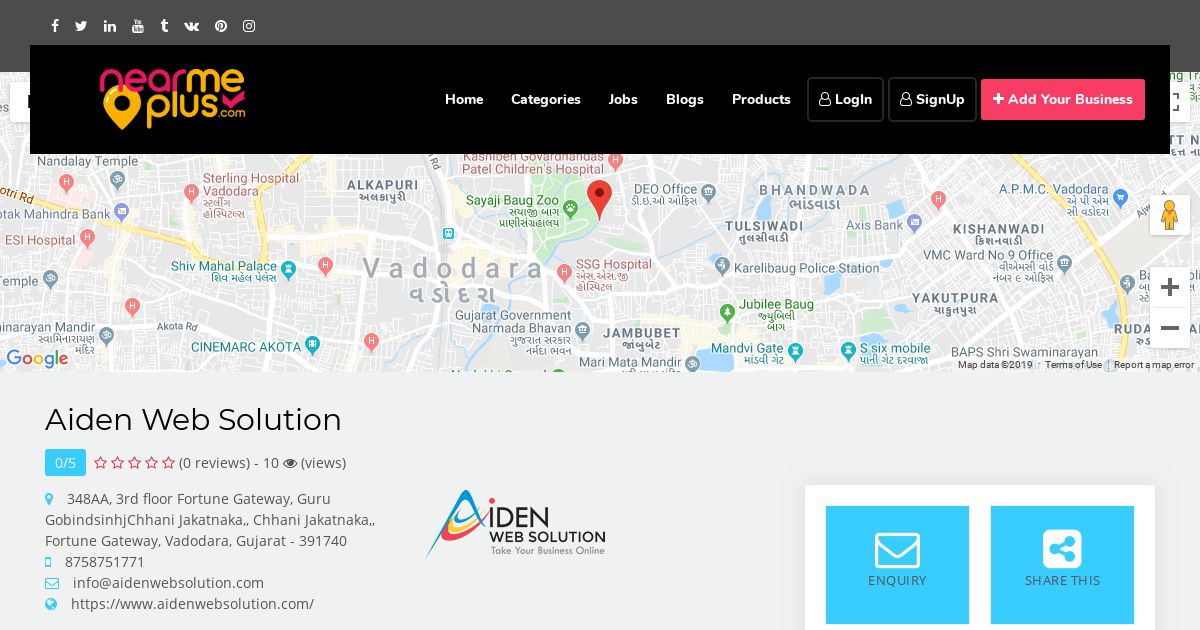Open https://www.aidenwebsolution.com/ website link

[192, 604]
